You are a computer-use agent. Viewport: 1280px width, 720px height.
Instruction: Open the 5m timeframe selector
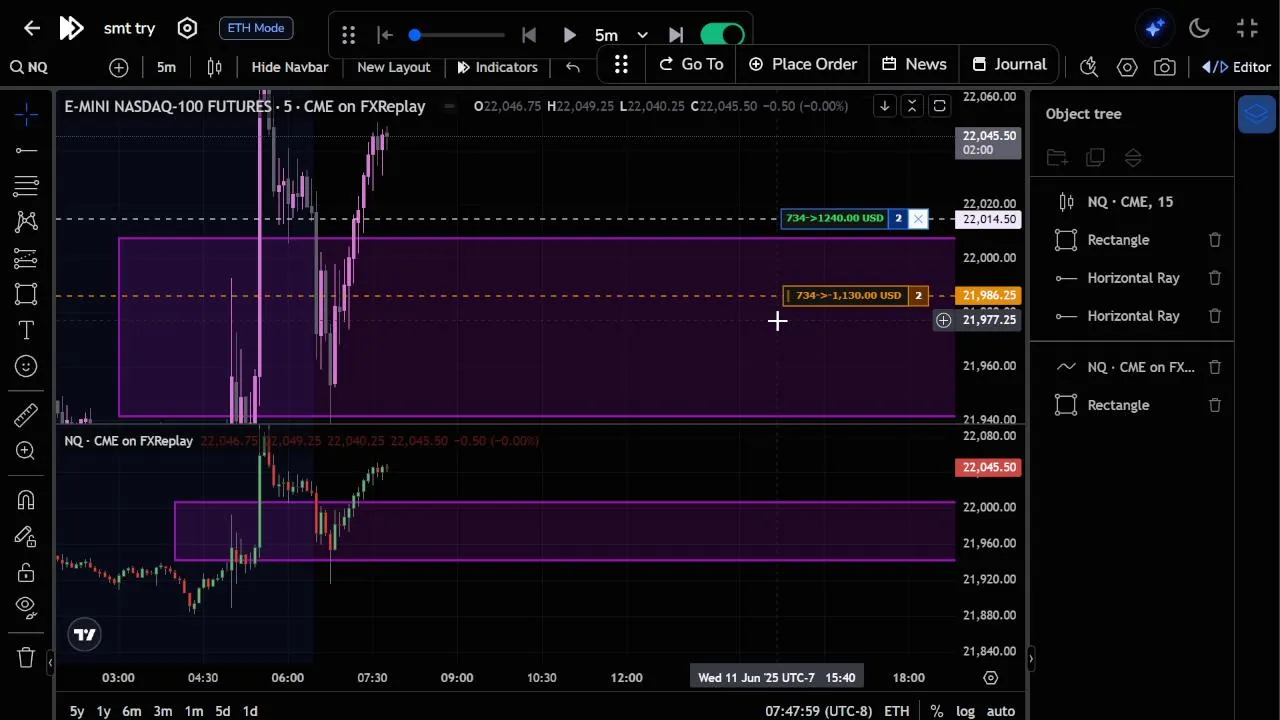point(166,67)
